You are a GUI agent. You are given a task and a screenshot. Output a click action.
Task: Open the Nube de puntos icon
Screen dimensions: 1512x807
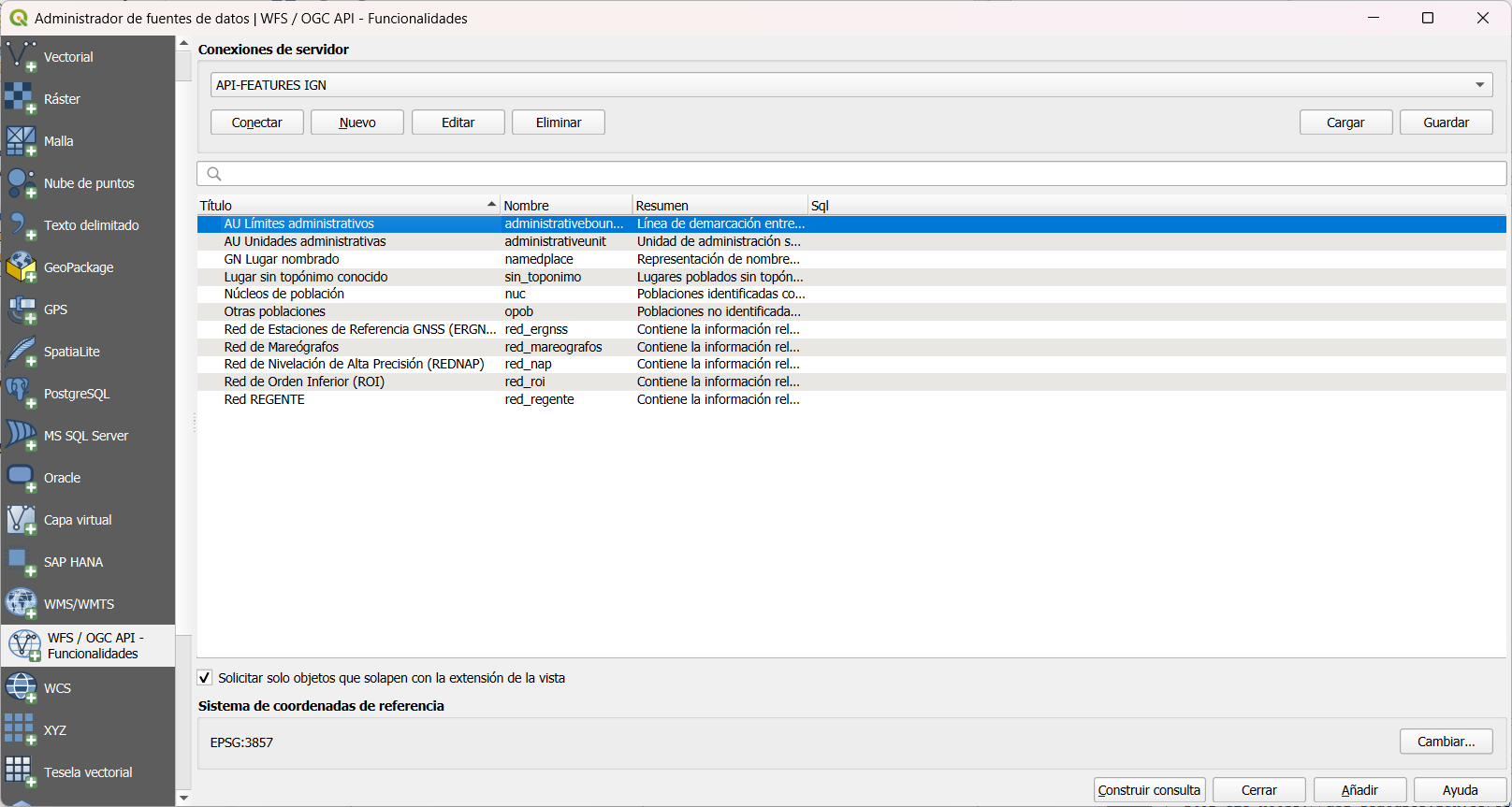click(21, 183)
